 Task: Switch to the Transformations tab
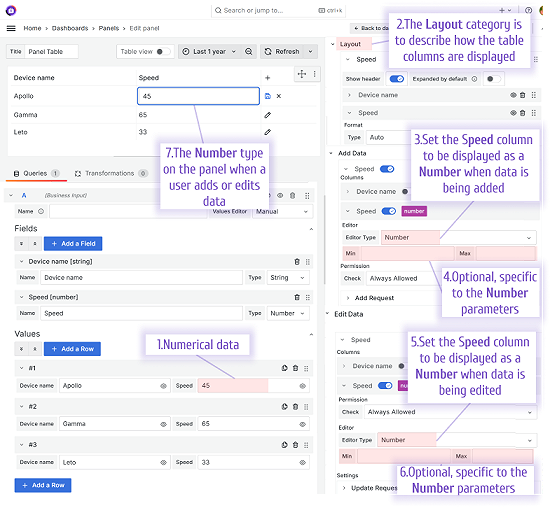click(x=111, y=173)
